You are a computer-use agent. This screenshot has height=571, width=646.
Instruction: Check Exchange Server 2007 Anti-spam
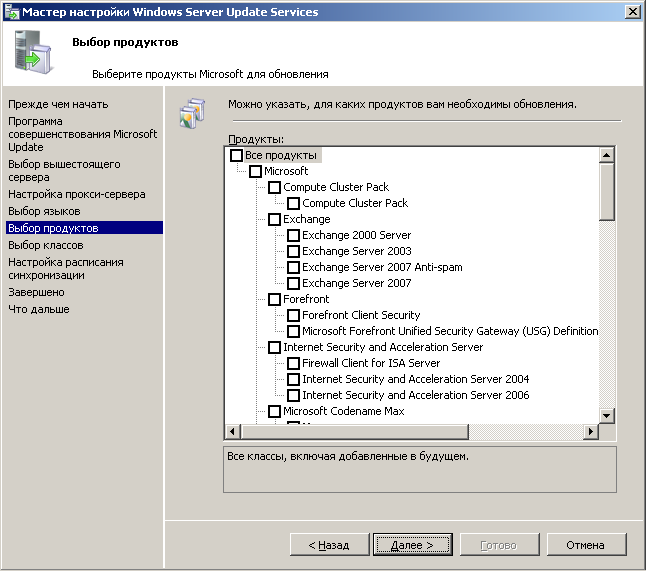click(x=293, y=267)
